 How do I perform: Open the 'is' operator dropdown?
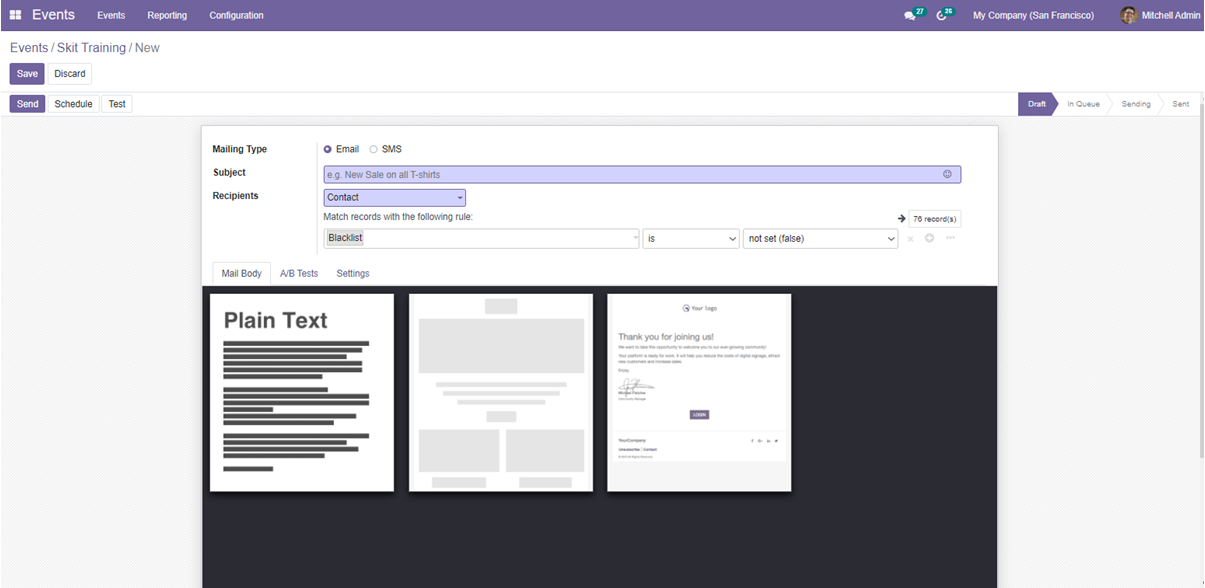pyautogui.click(x=690, y=239)
